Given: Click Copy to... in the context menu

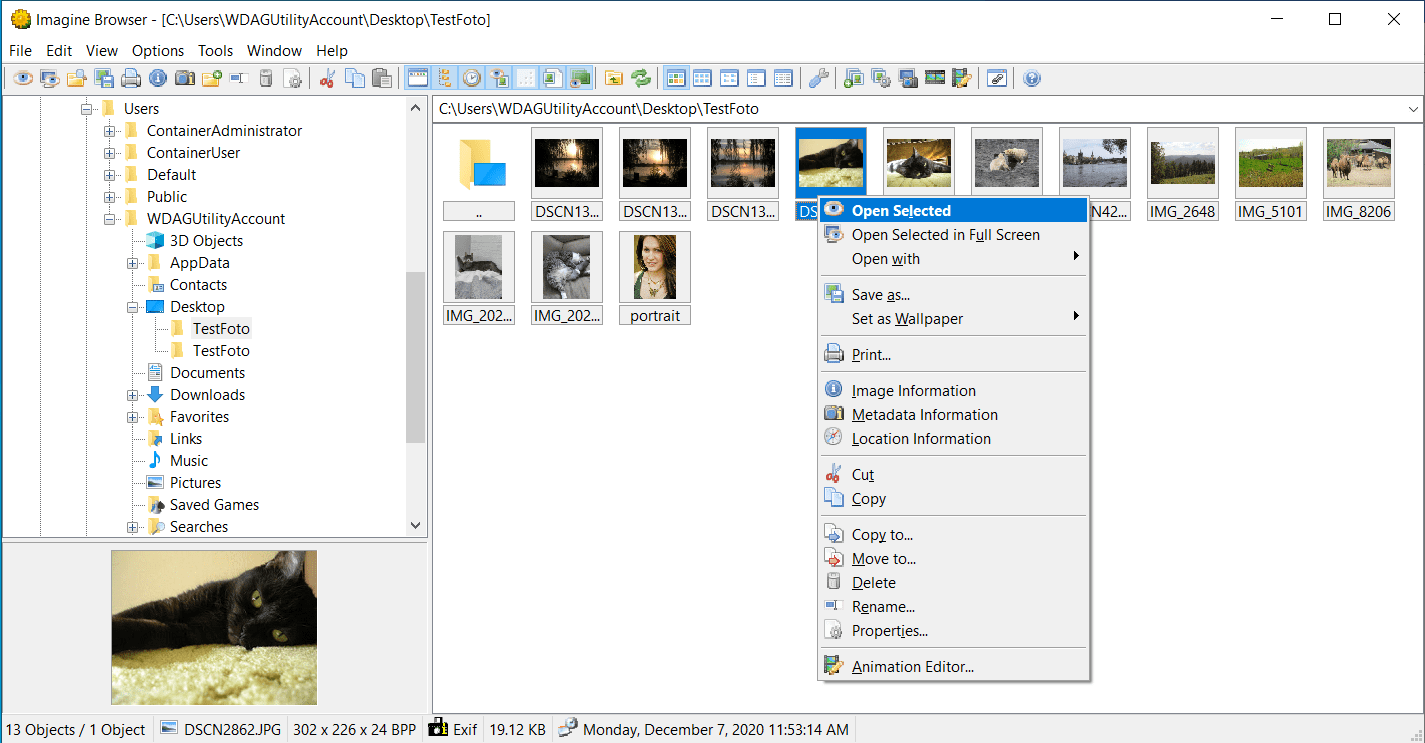Looking at the screenshot, I should pyautogui.click(x=954, y=535).
